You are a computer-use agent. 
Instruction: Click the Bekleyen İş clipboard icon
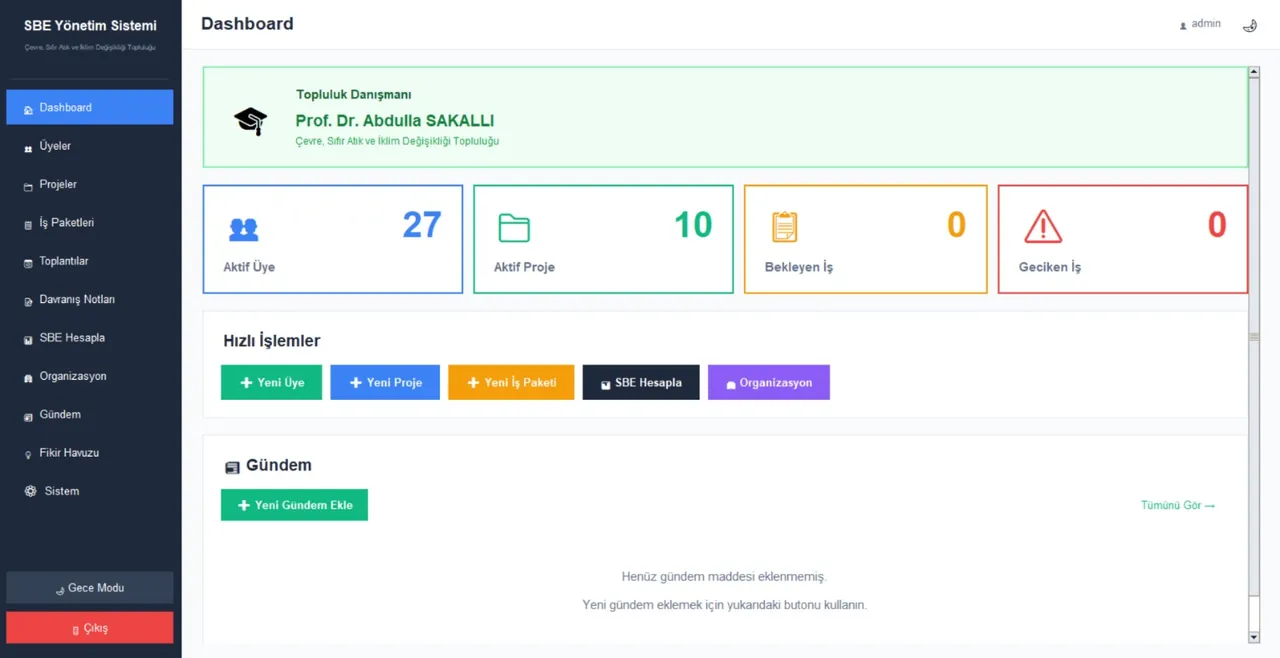[x=785, y=227]
